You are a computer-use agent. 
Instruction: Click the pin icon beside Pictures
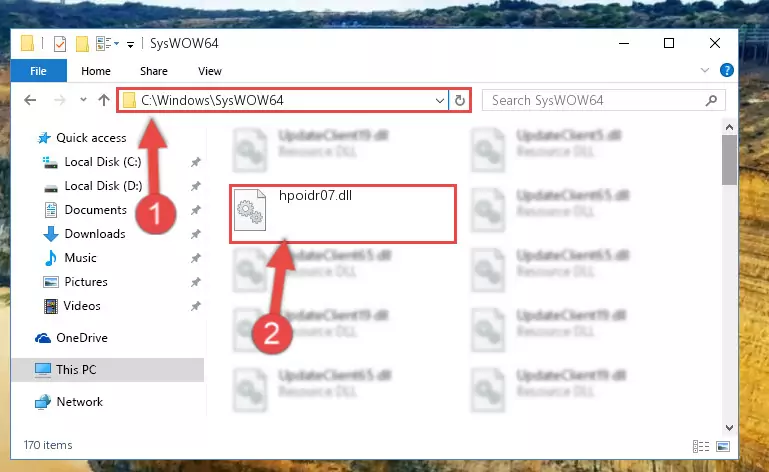[196, 282]
